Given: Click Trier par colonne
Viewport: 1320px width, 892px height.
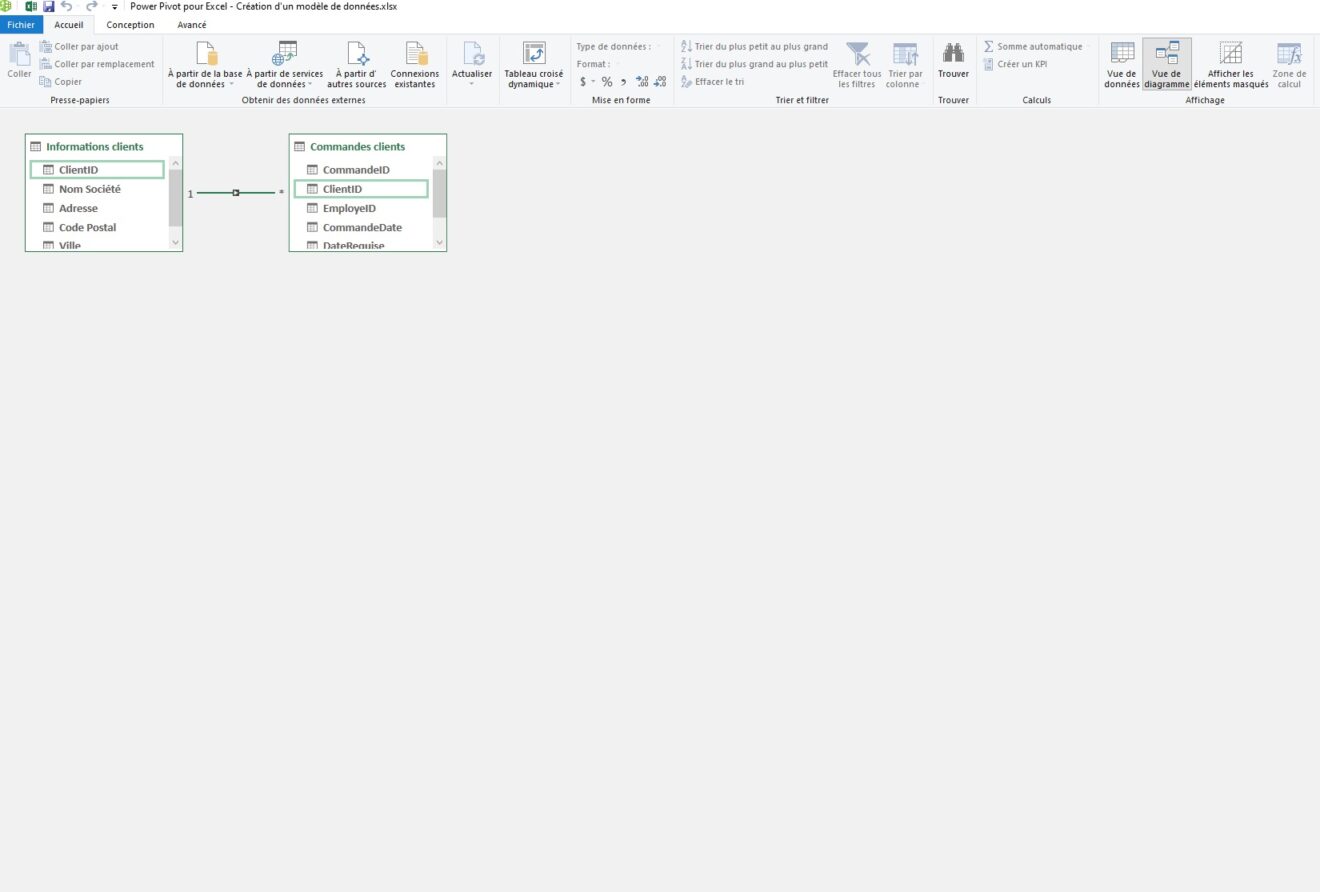Looking at the screenshot, I should coord(904,65).
